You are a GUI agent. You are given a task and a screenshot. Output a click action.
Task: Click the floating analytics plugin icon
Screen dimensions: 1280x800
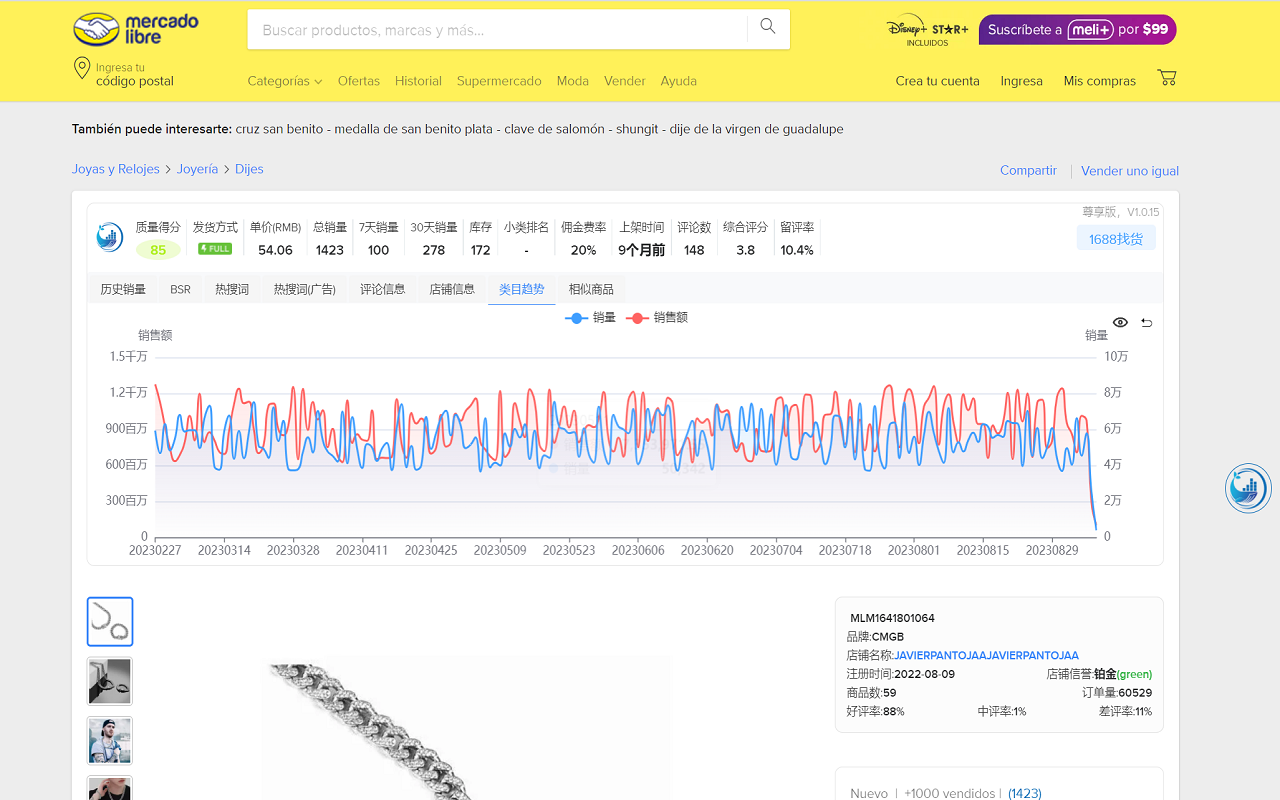(1248, 489)
